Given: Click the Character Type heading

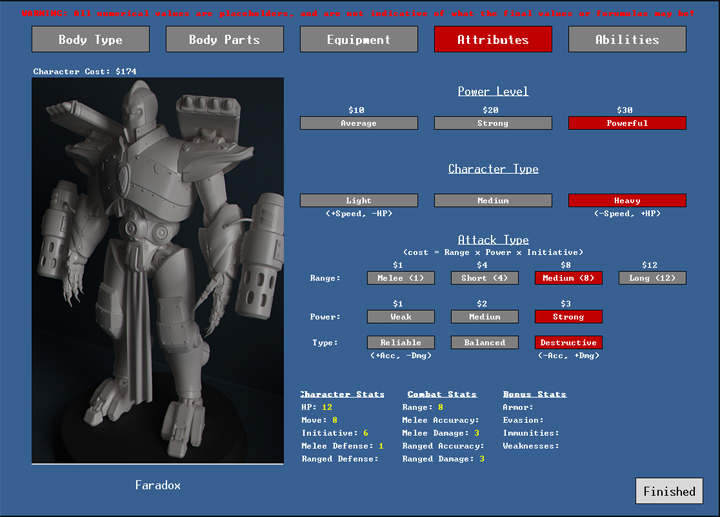Looking at the screenshot, I should 493,169.
